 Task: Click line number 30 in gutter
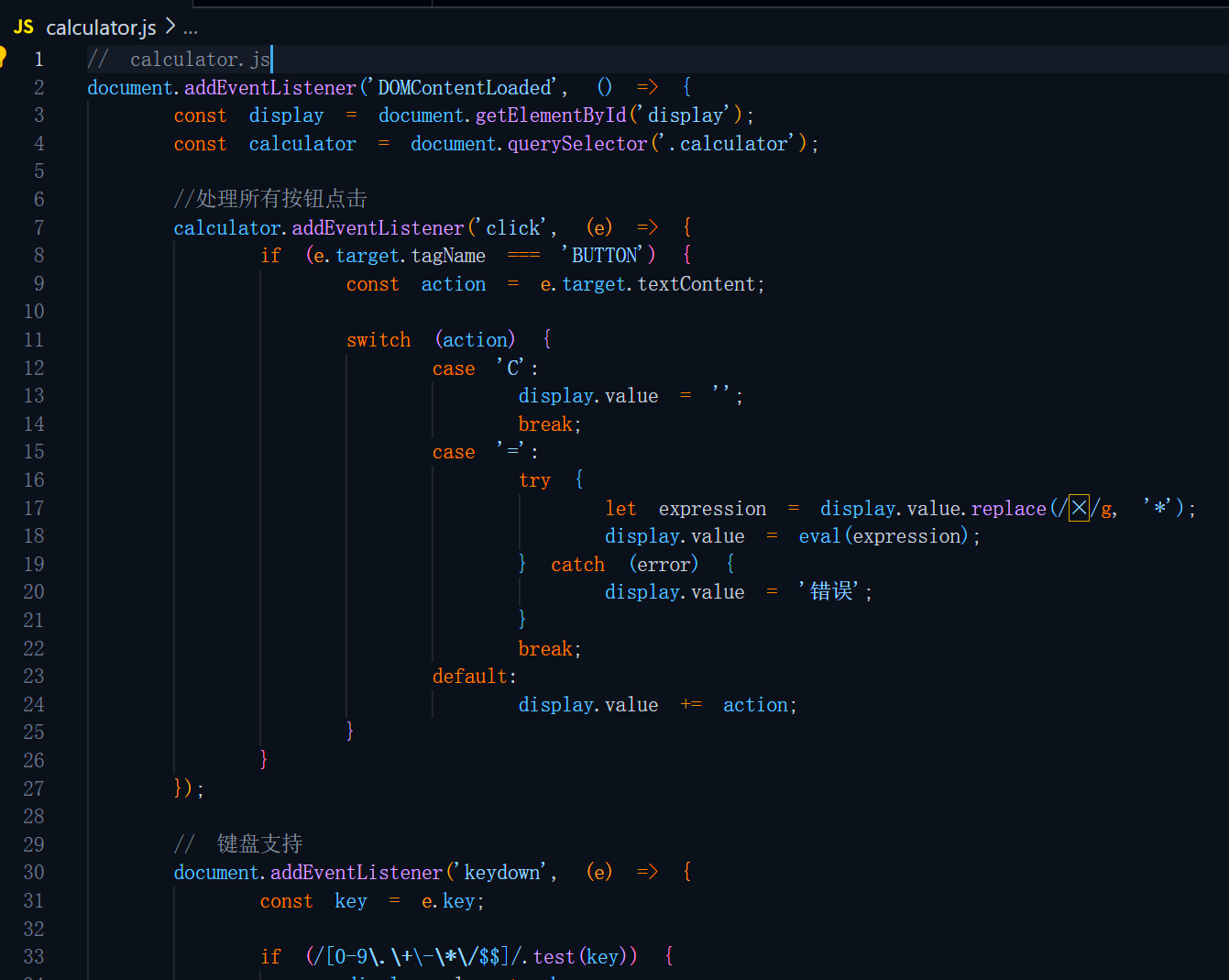click(x=34, y=873)
